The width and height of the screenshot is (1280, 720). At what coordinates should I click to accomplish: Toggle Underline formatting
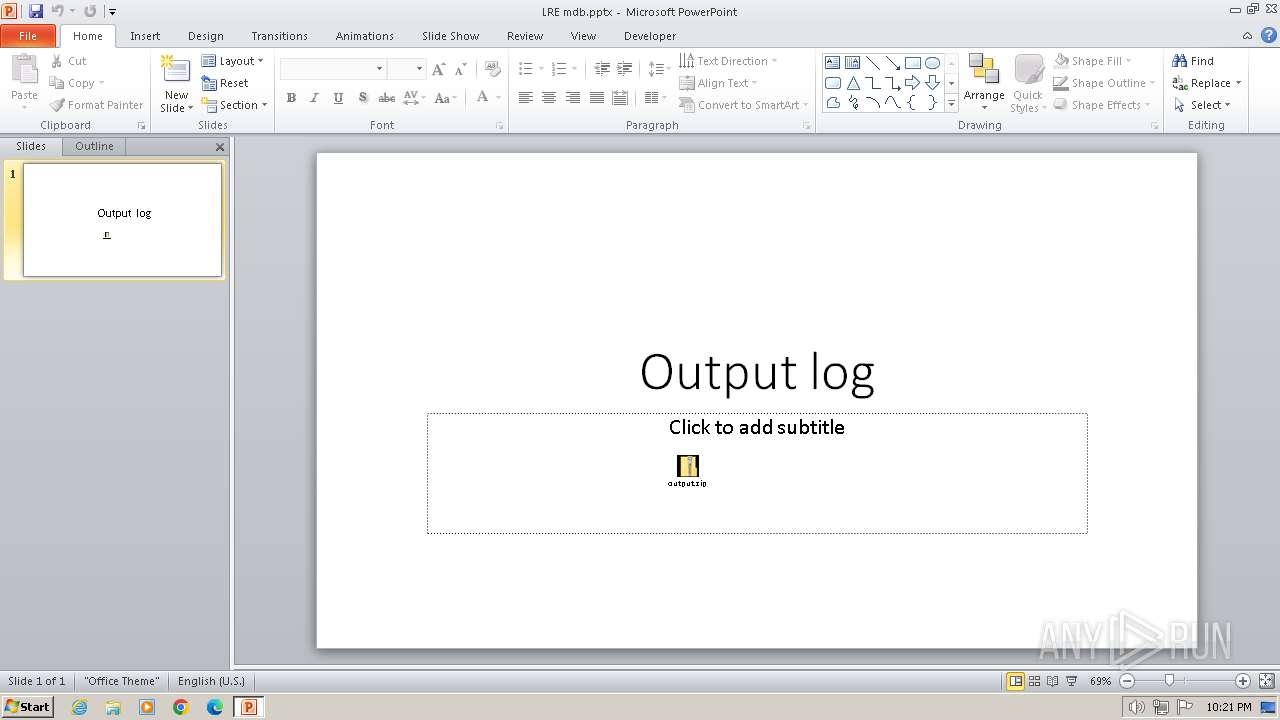pyautogui.click(x=338, y=98)
